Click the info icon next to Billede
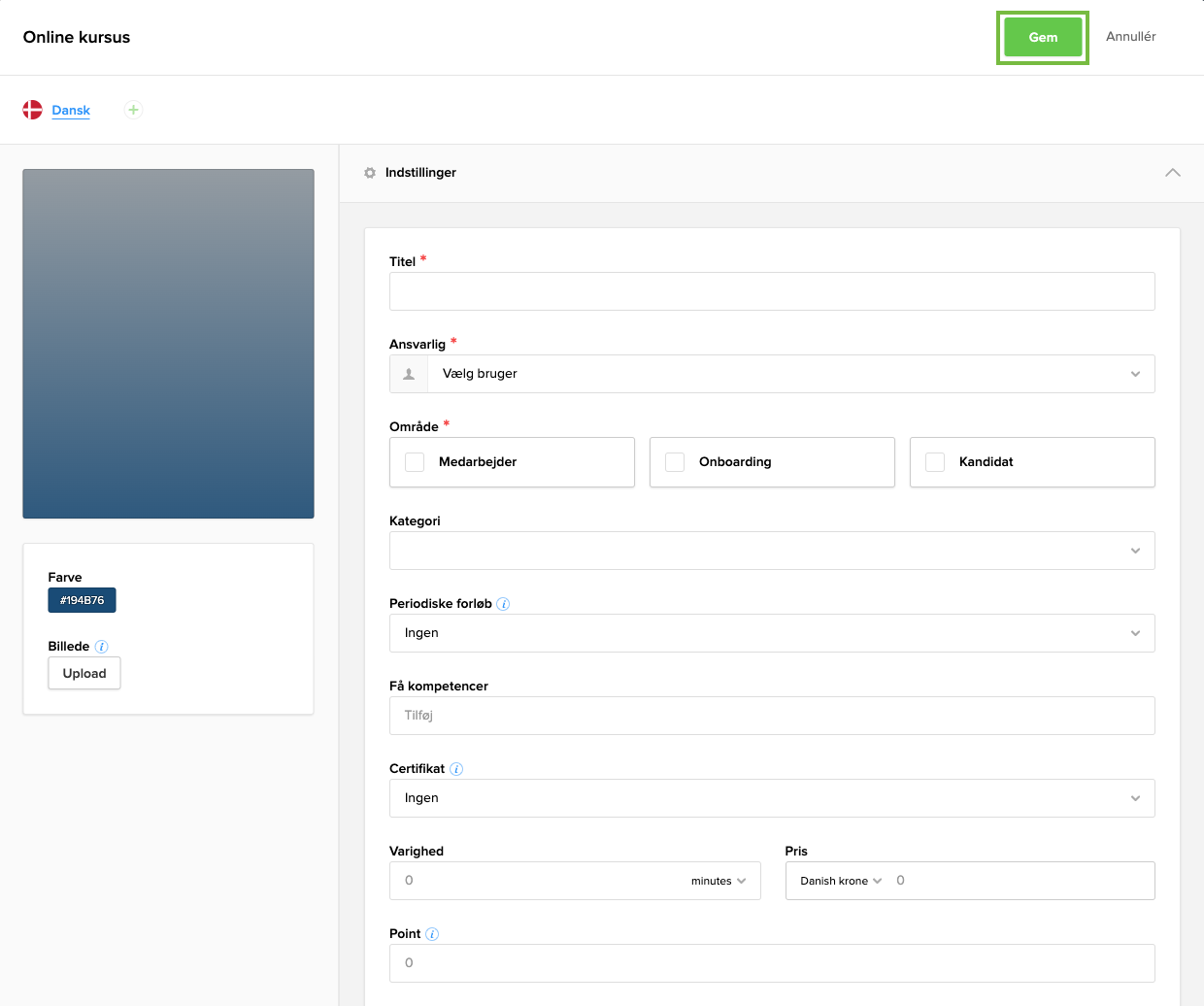 point(102,646)
